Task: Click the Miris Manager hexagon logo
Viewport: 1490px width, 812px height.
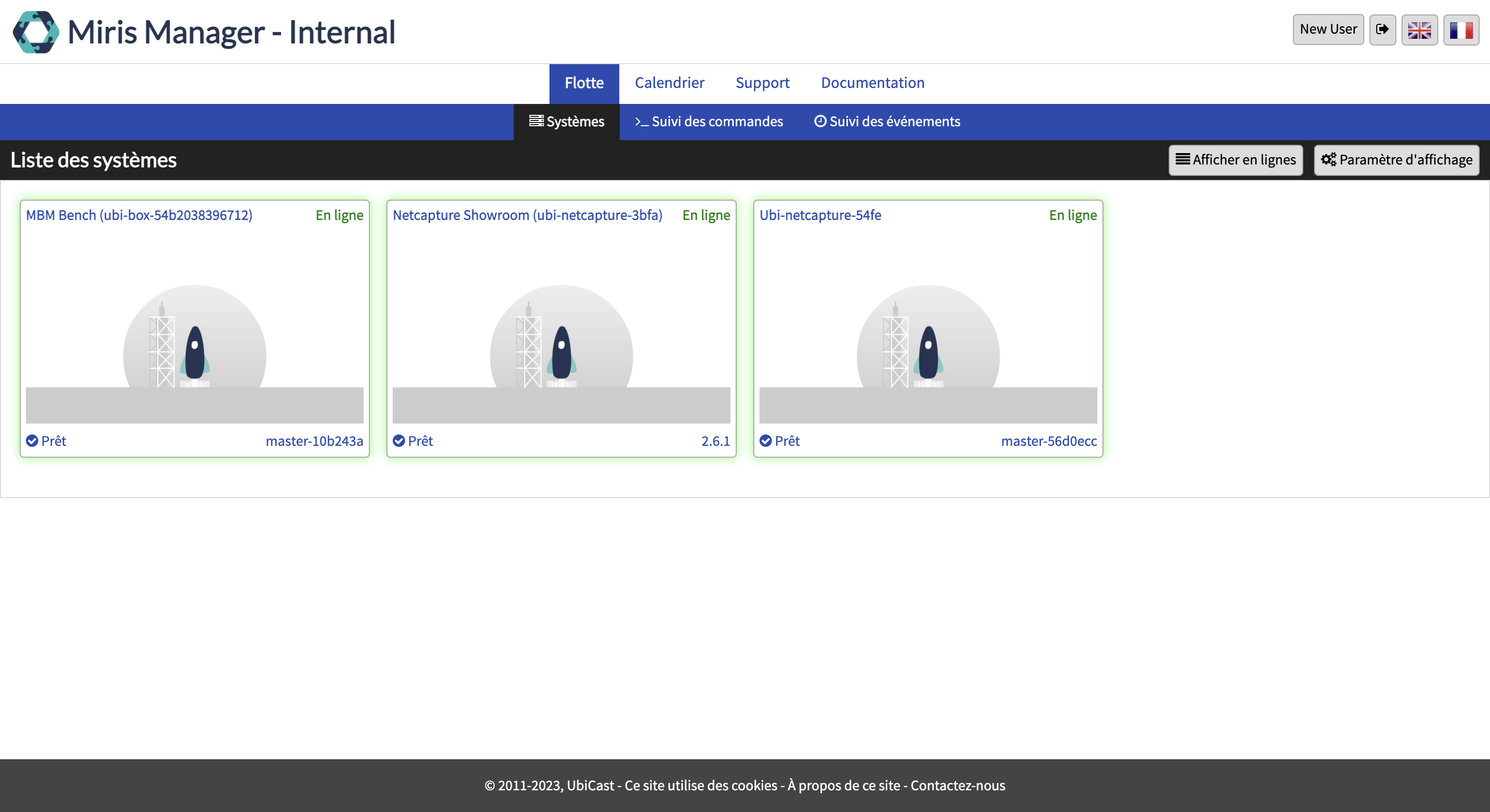Action: coord(36,32)
